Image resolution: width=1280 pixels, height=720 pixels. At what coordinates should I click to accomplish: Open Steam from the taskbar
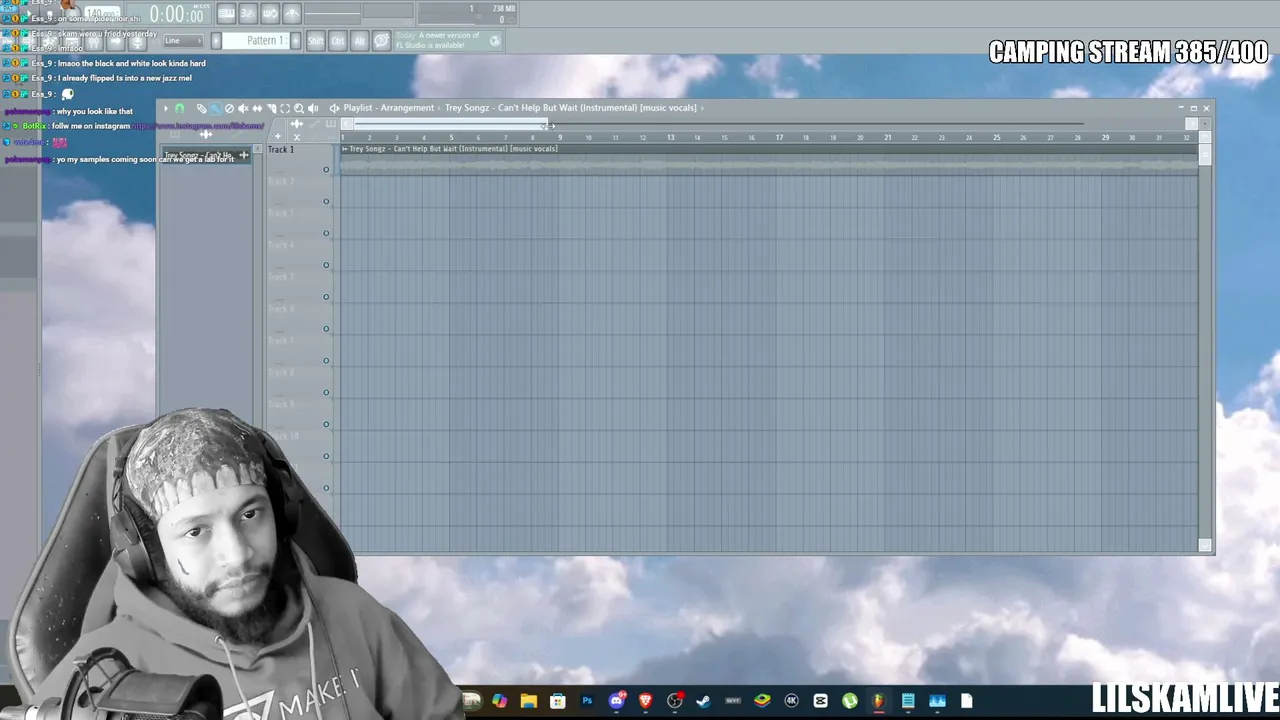pos(704,701)
